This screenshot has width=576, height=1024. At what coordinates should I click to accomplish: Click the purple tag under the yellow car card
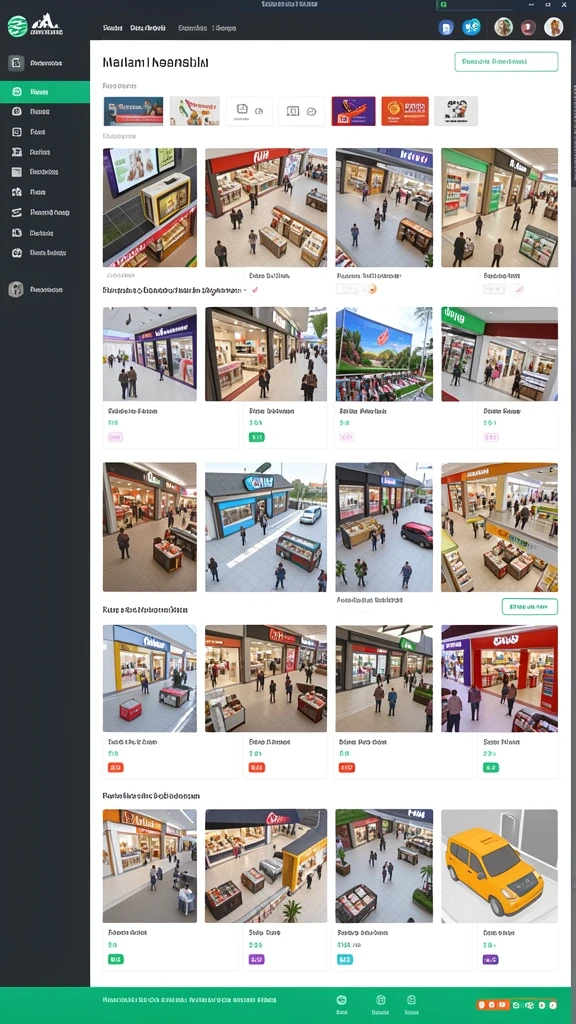pyautogui.click(x=490, y=959)
